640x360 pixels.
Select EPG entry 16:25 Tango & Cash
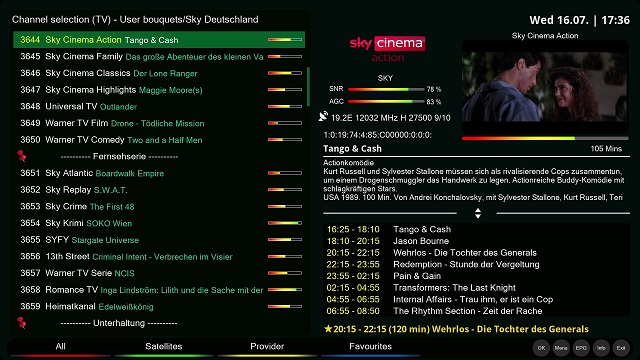476,229
